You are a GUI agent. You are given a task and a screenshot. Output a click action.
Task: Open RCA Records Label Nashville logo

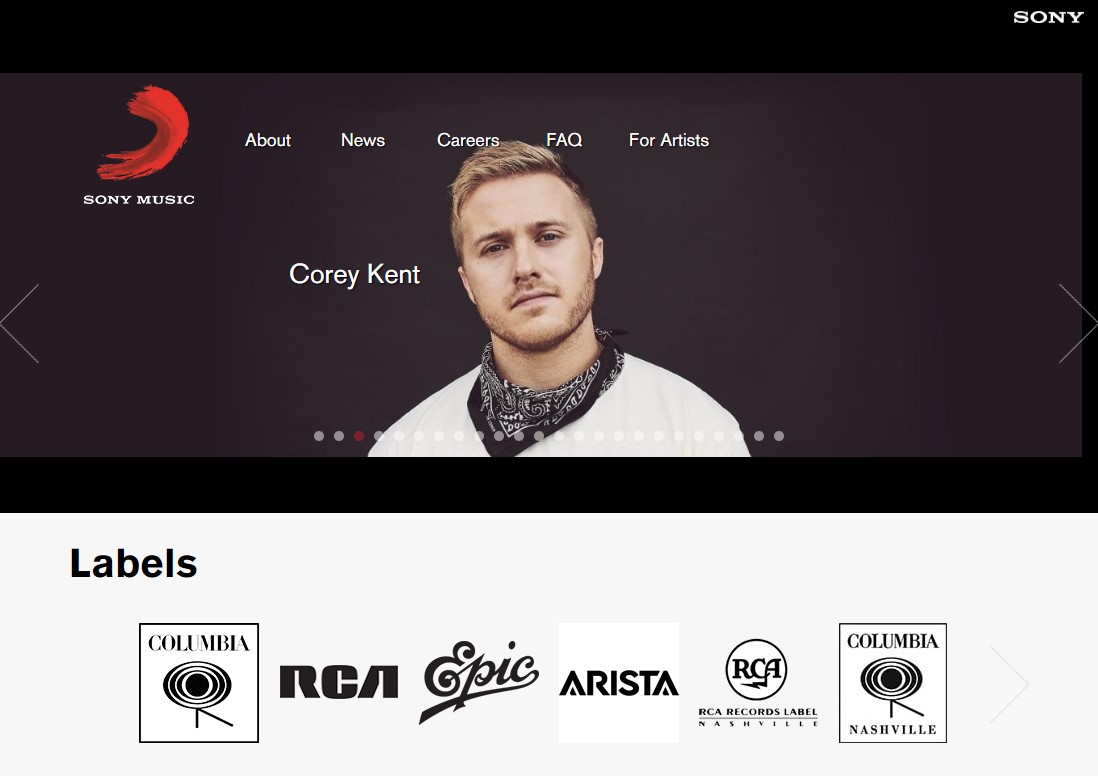(x=758, y=683)
